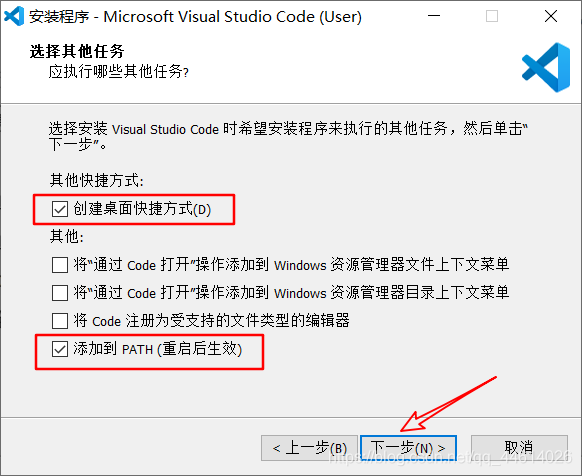This screenshot has width=582, height=476.
Task: Click the 其他快捷方式: label
Action: tap(97, 180)
